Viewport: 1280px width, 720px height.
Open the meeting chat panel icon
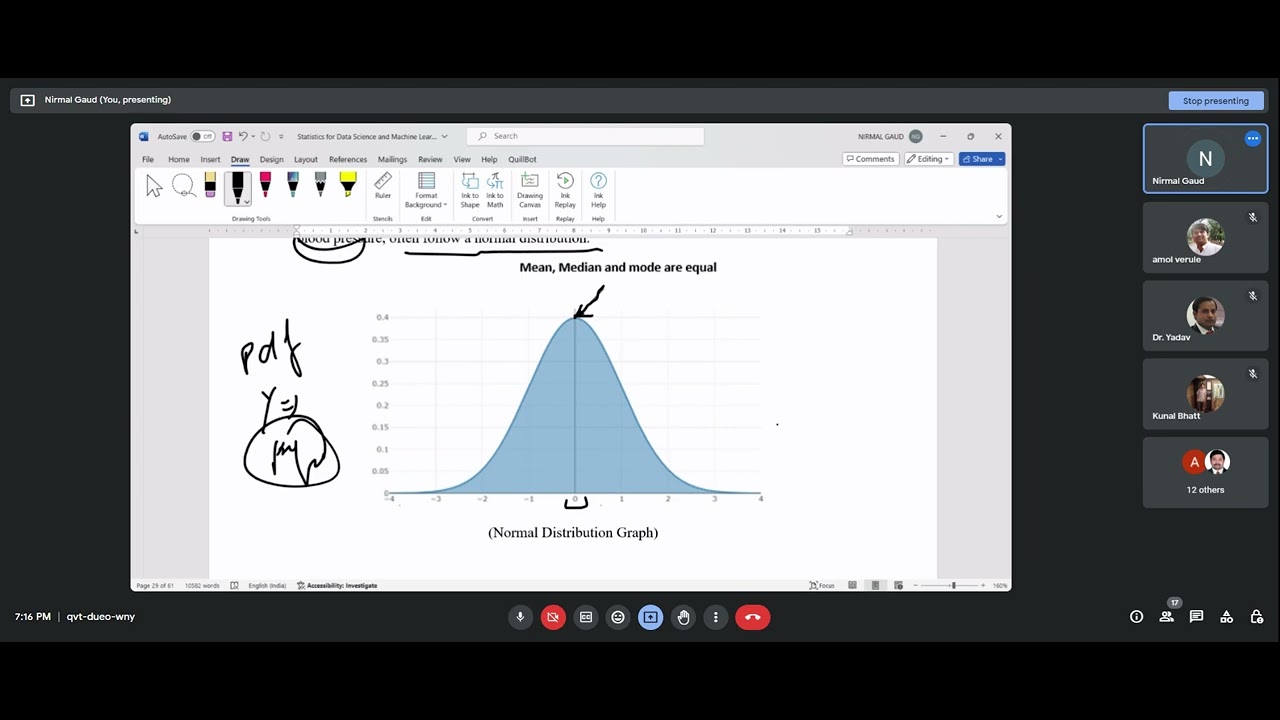coord(1196,617)
